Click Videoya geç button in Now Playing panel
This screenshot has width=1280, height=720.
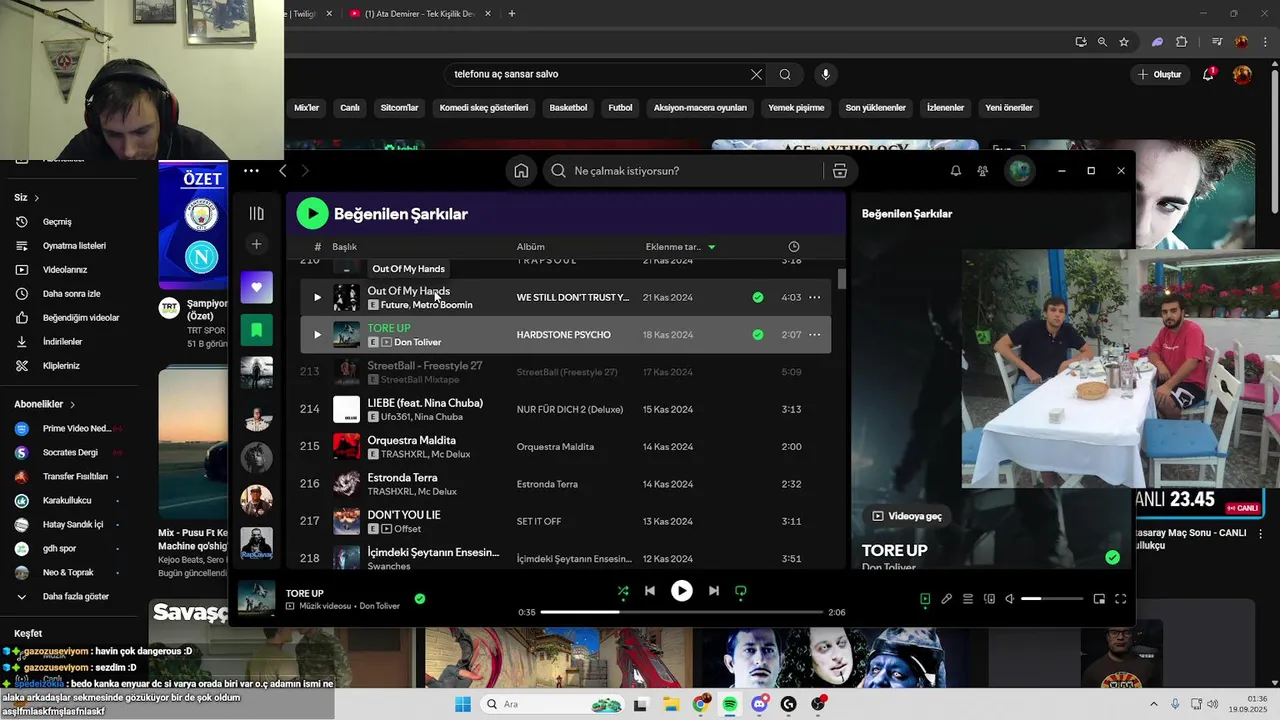coord(907,516)
